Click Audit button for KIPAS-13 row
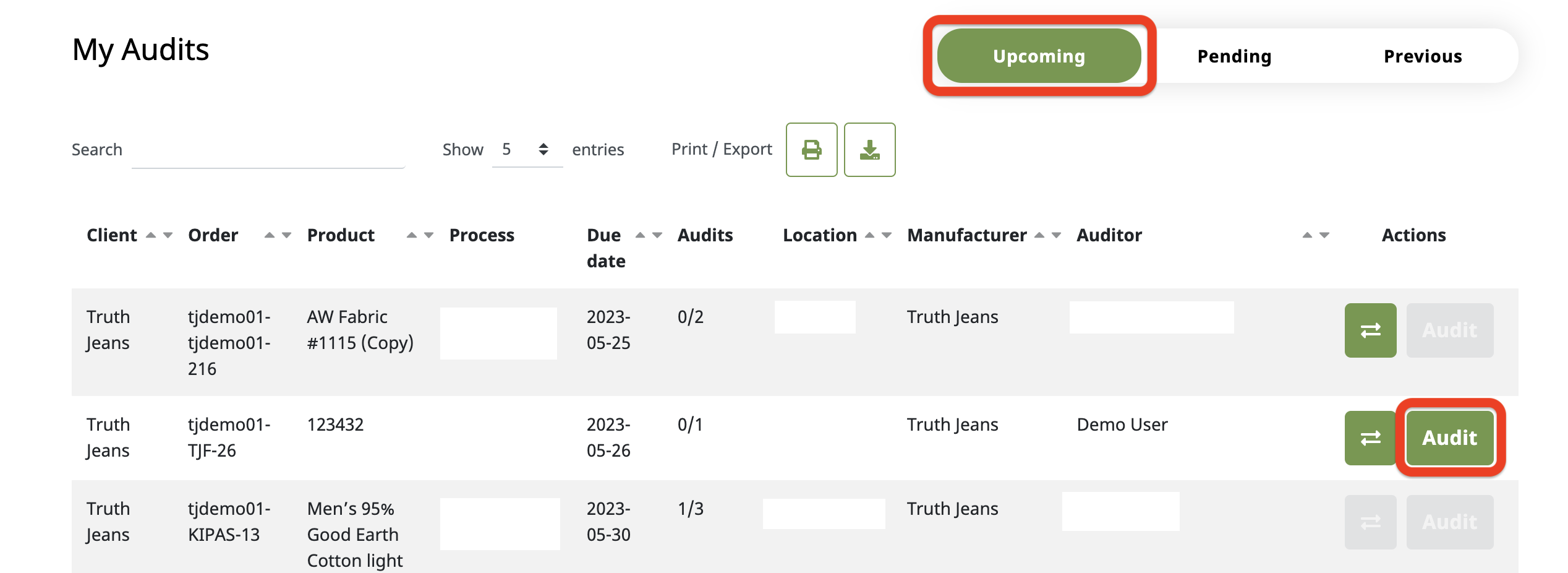This screenshot has width=1568, height=573. pyautogui.click(x=1450, y=522)
